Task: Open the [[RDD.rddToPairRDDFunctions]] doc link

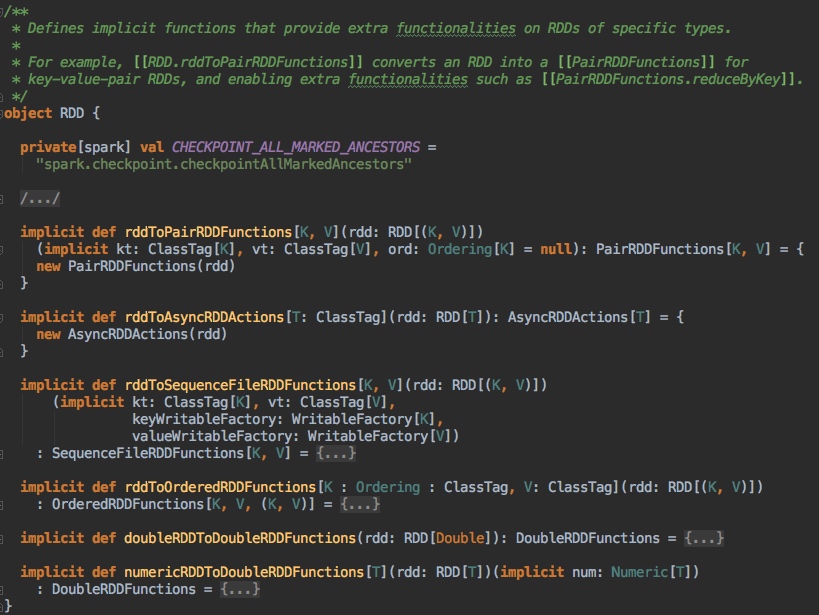Action: [248, 62]
